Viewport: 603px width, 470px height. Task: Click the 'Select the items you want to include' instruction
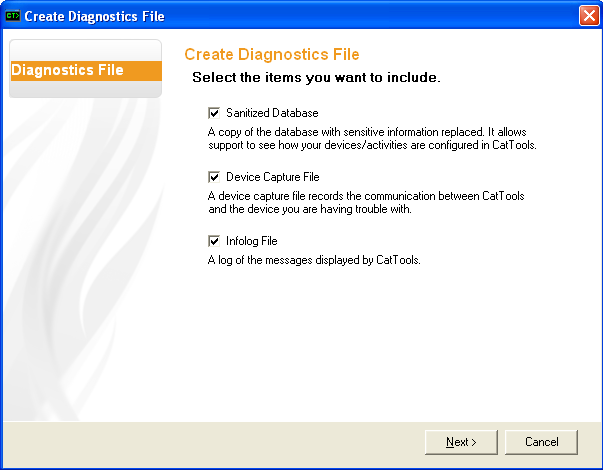coord(316,77)
